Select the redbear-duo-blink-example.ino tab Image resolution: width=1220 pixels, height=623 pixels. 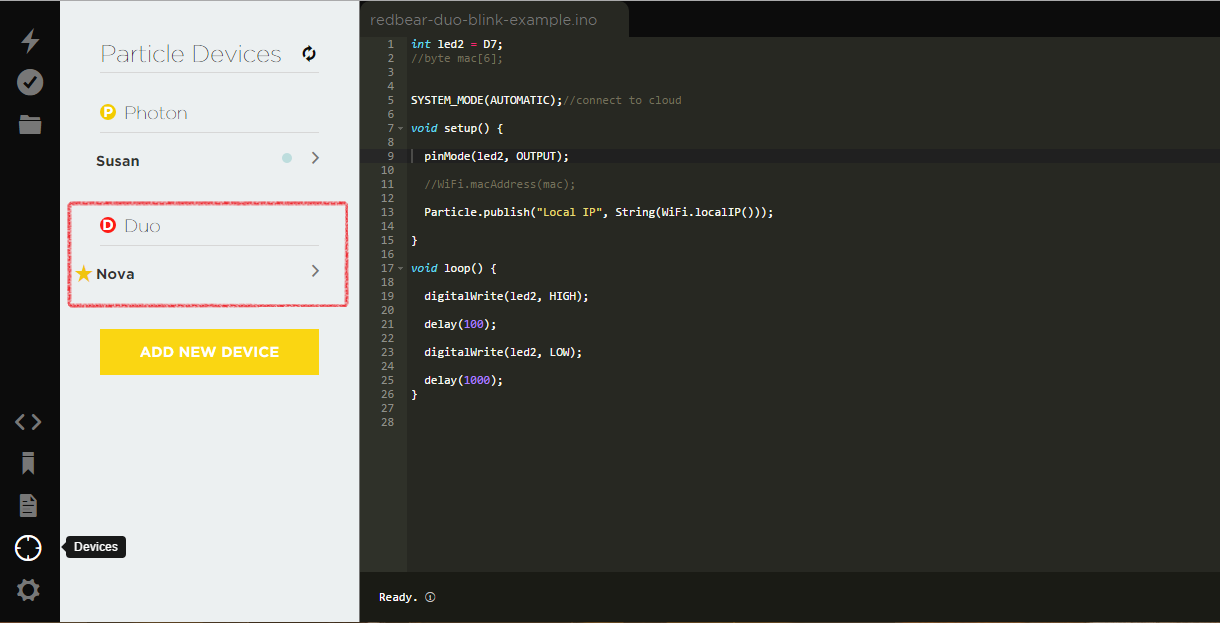pyautogui.click(x=483, y=20)
